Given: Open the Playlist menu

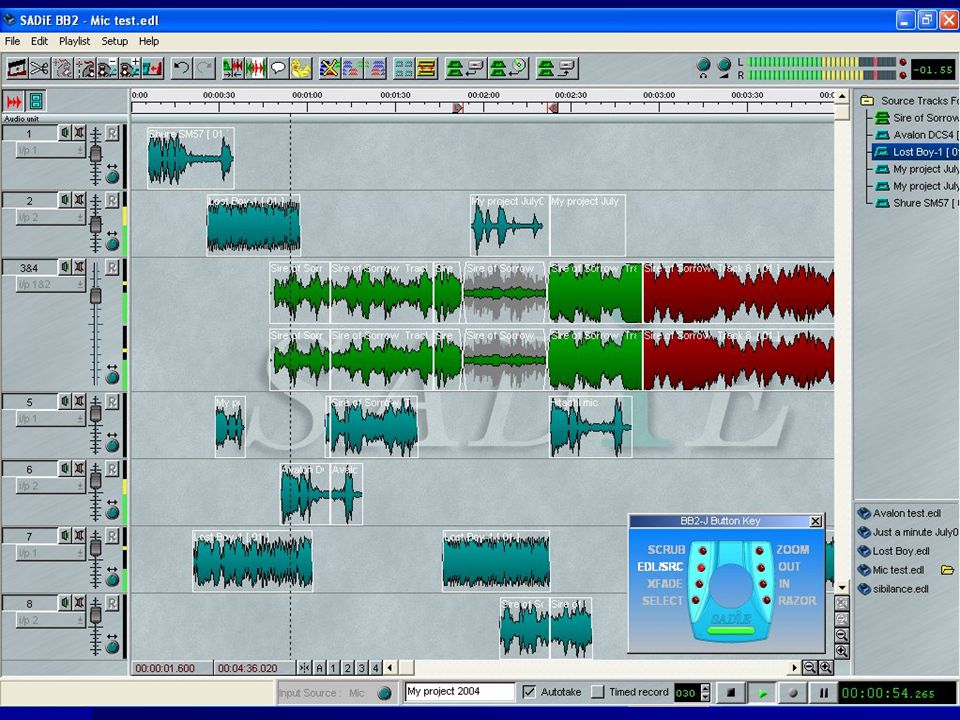Looking at the screenshot, I should pyautogui.click(x=74, y=41).
